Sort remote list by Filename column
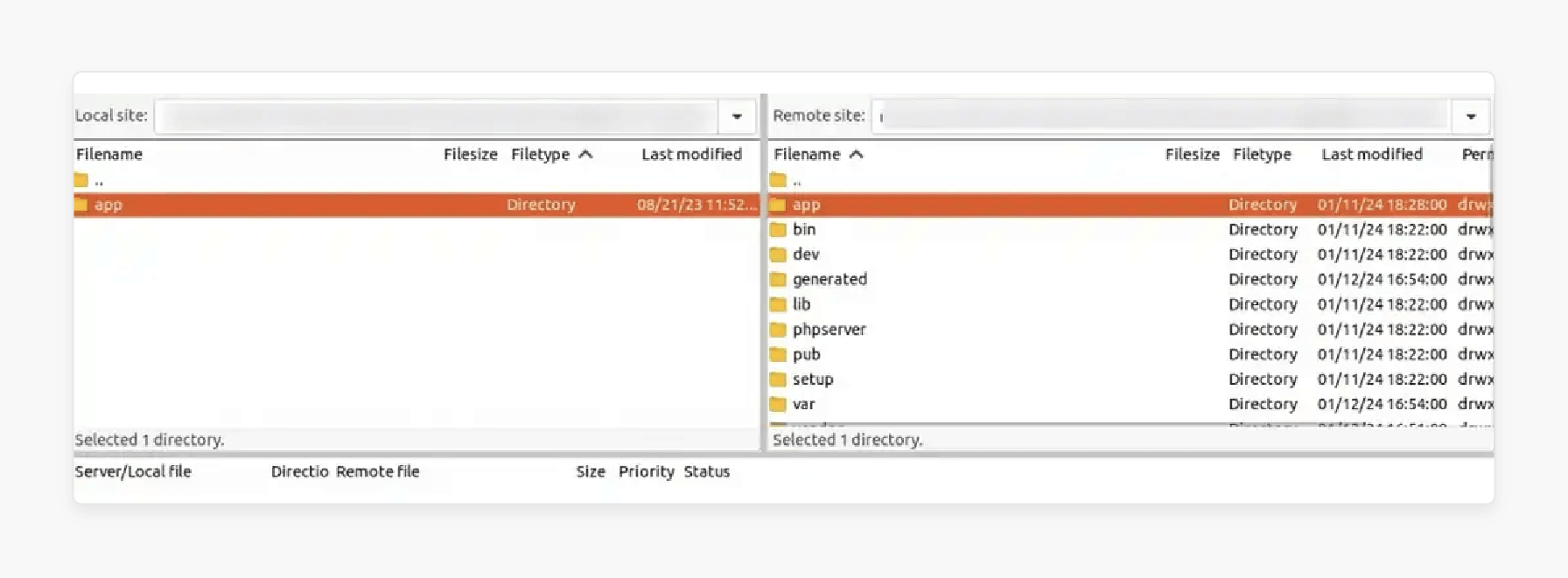Image resolution: width=1568 pixels, height=578 pixels. pyautogui.click(x=807, y=155)
